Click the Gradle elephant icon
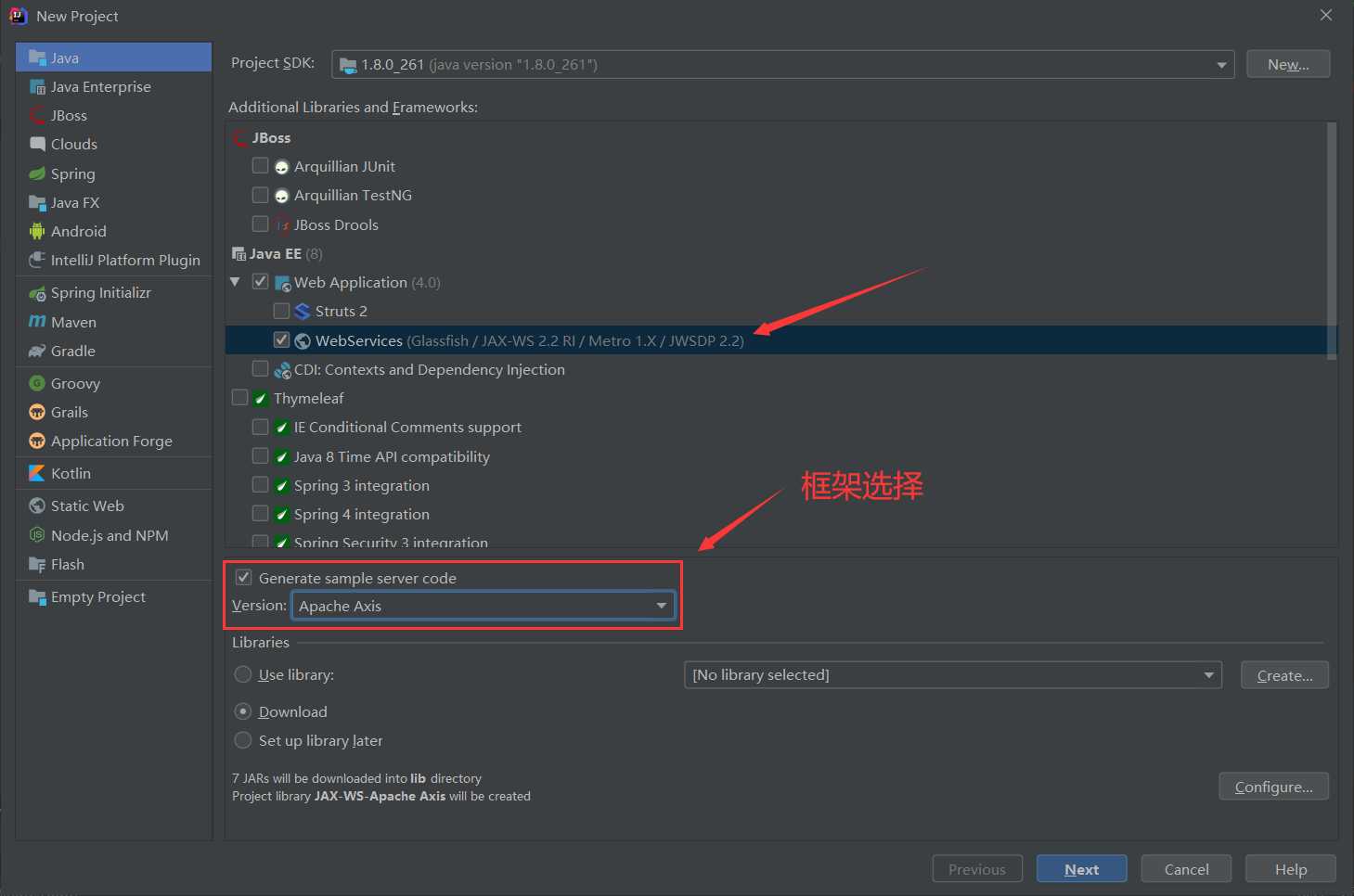 point(37,351)
